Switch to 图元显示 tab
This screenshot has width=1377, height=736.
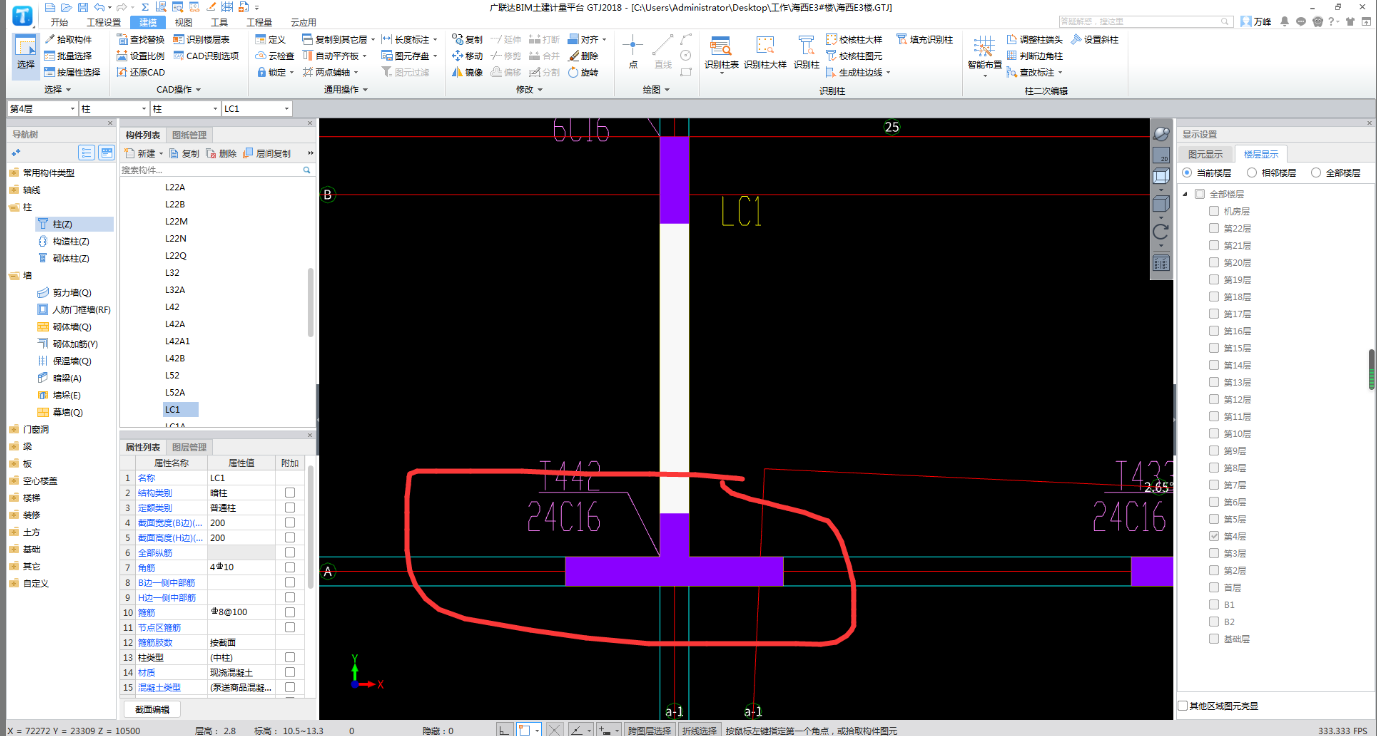(1205, 154)
